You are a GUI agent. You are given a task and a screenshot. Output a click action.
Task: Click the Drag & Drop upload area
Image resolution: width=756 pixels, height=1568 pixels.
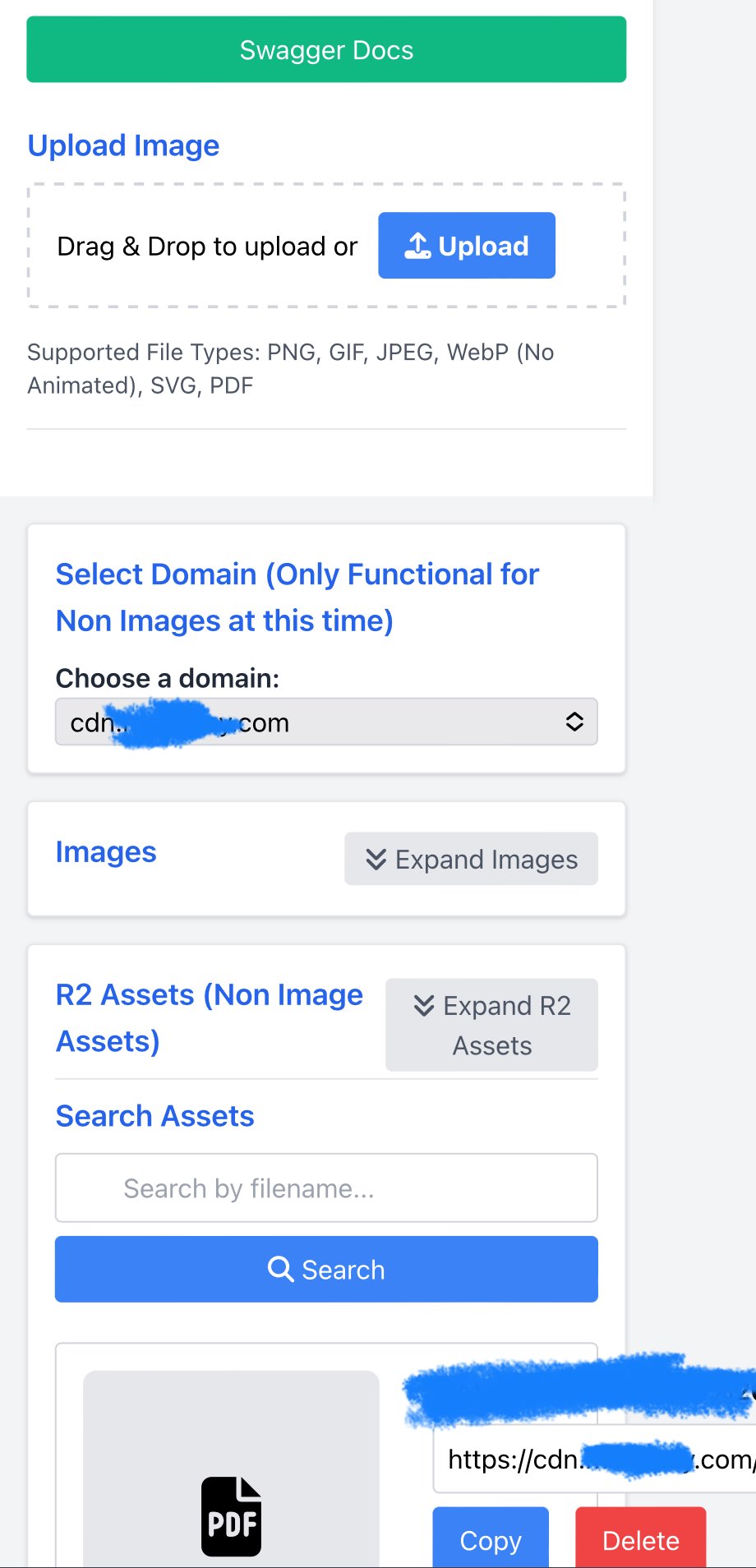[x=207, y=246]
